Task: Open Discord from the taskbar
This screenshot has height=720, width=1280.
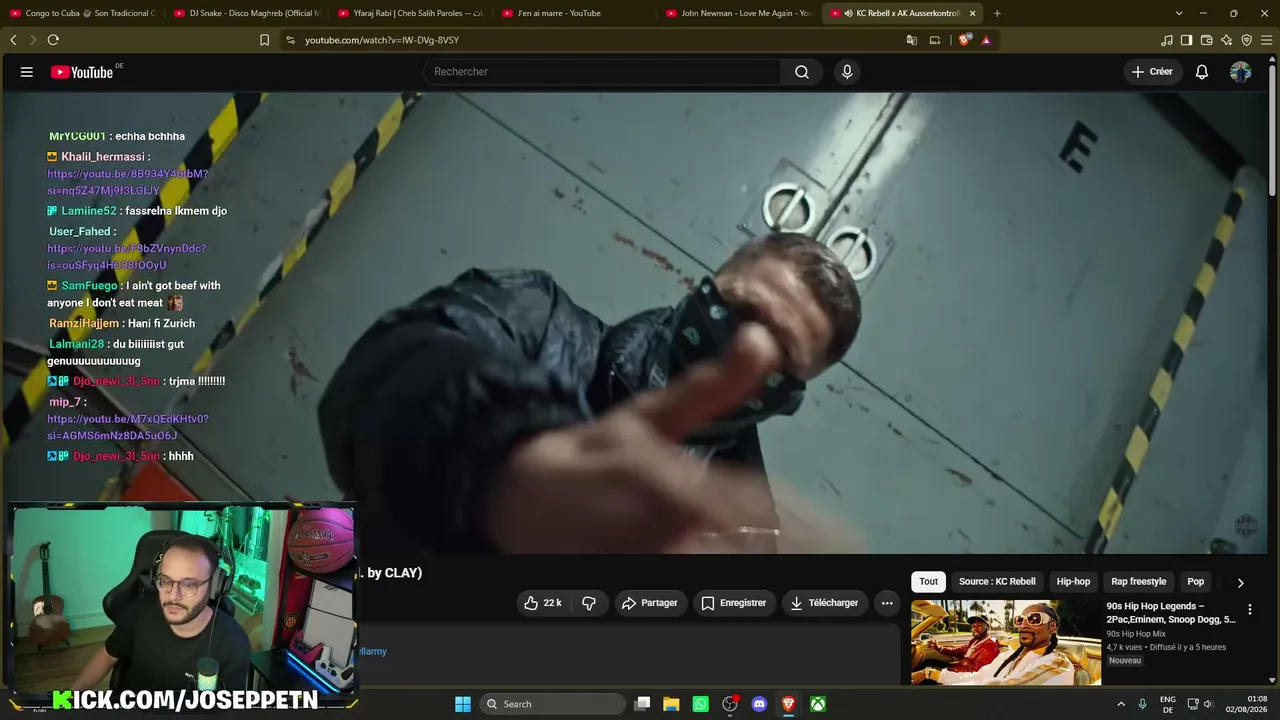Action: click(x=759, y=704)
